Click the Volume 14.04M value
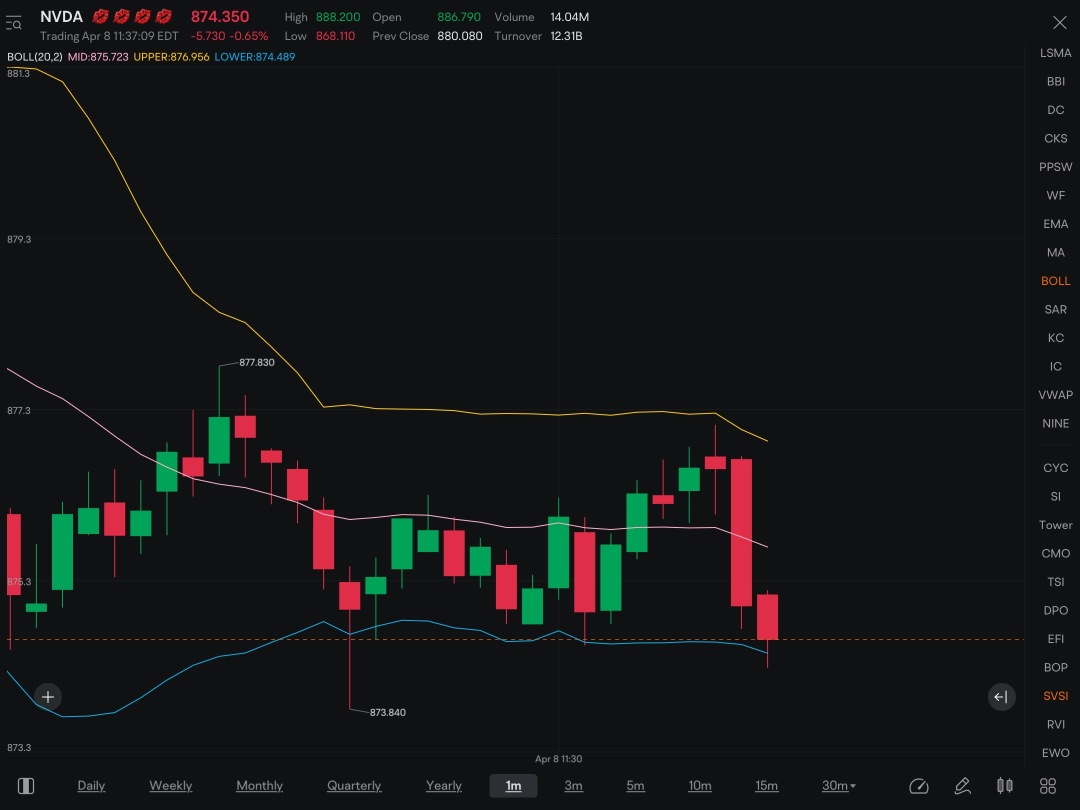The image size is (1080, 810). tap(569, 17)
